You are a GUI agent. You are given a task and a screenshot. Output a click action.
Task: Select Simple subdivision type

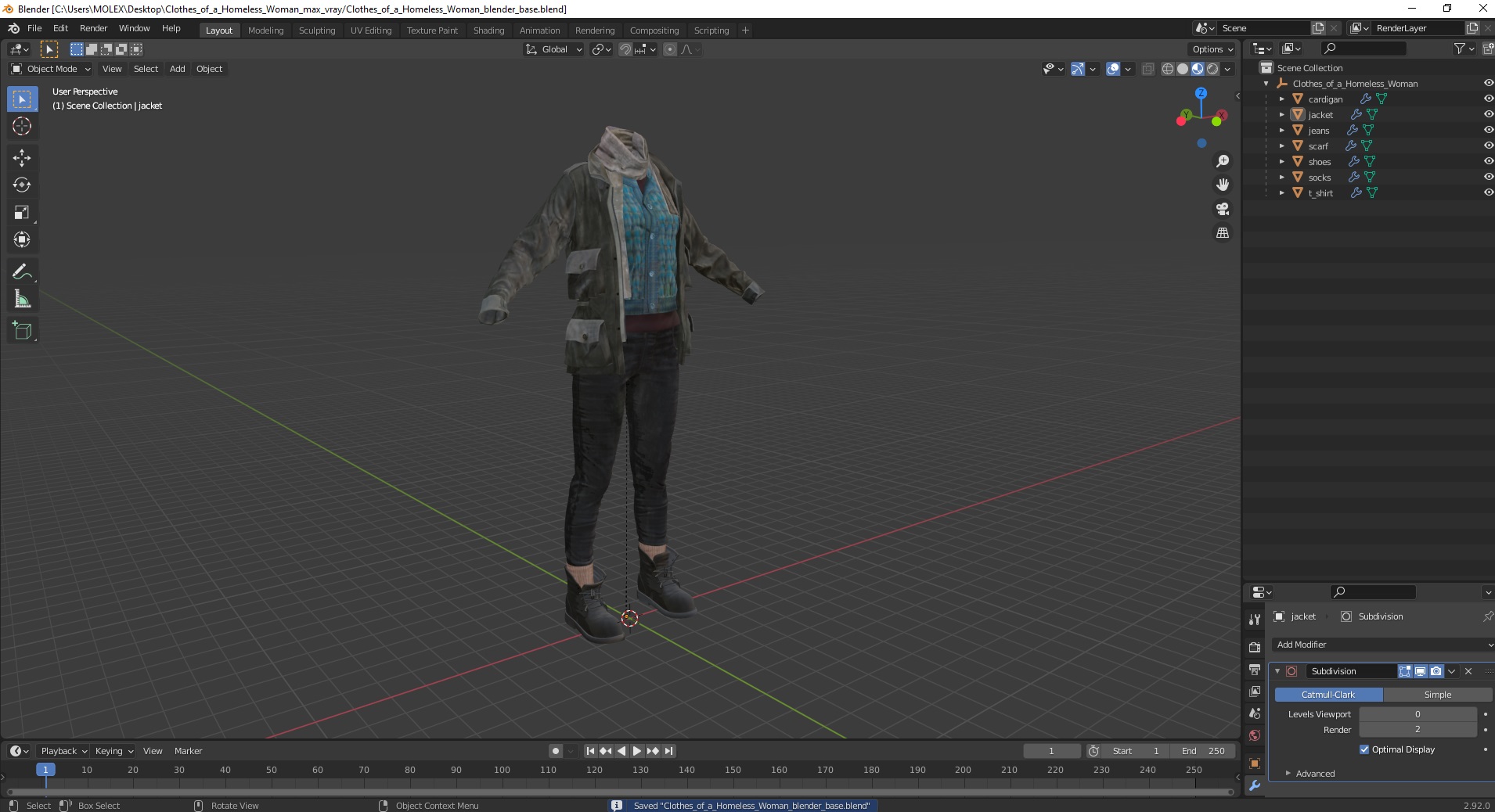(x=1438, y=695)
